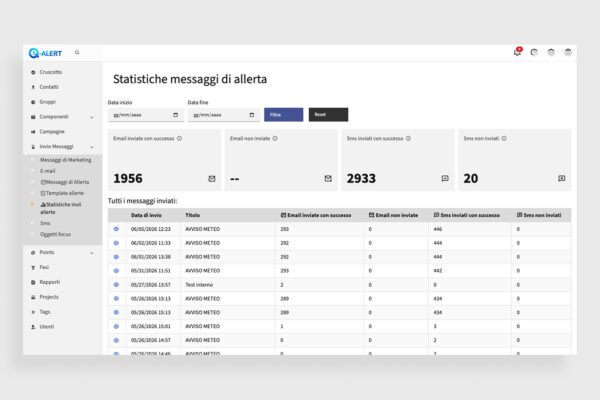Click envelope icon in the 1956 emails card
The width and height of the screenshot is (600, 400).
pos(212,179)
